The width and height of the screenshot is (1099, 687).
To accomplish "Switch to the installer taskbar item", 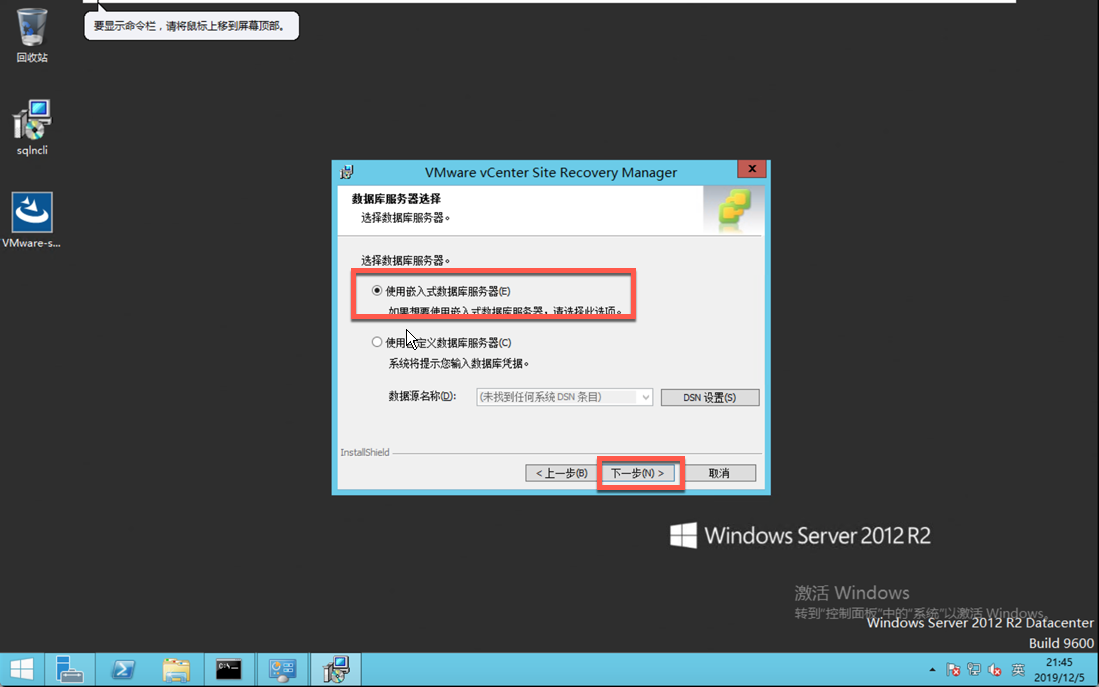I will click(336, 669).
